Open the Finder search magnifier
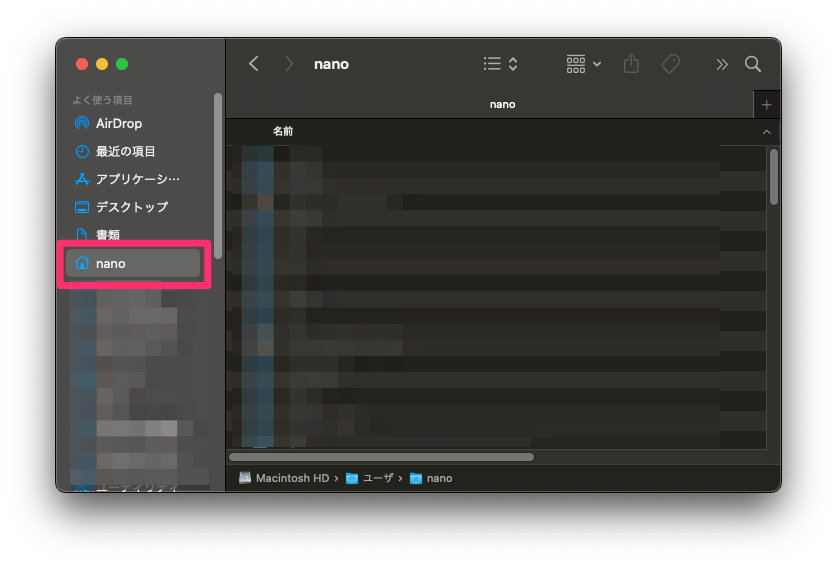The height and width of the screenshot is (566, 837). [753, 64]
